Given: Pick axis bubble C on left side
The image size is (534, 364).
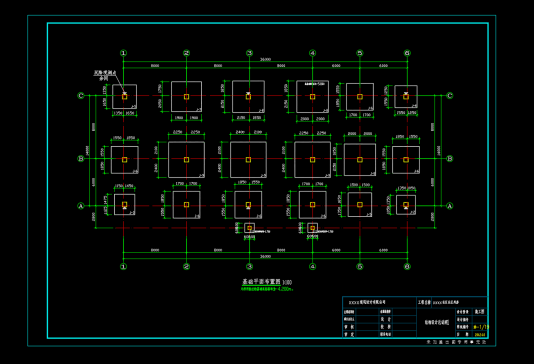Looking at the screenshot, I should 81,95.
